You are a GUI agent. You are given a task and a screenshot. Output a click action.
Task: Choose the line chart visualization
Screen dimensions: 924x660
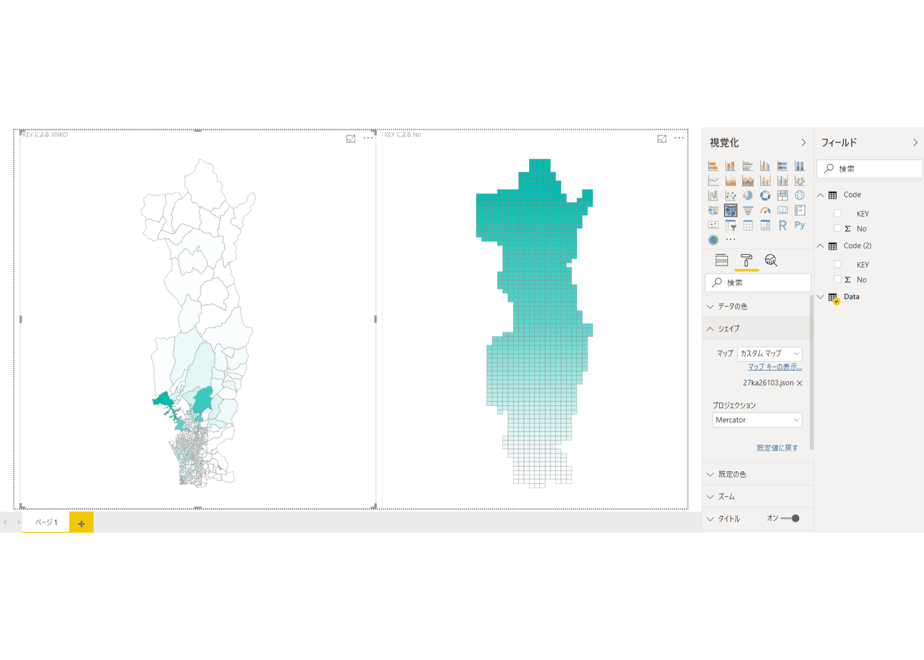[713, 181]
